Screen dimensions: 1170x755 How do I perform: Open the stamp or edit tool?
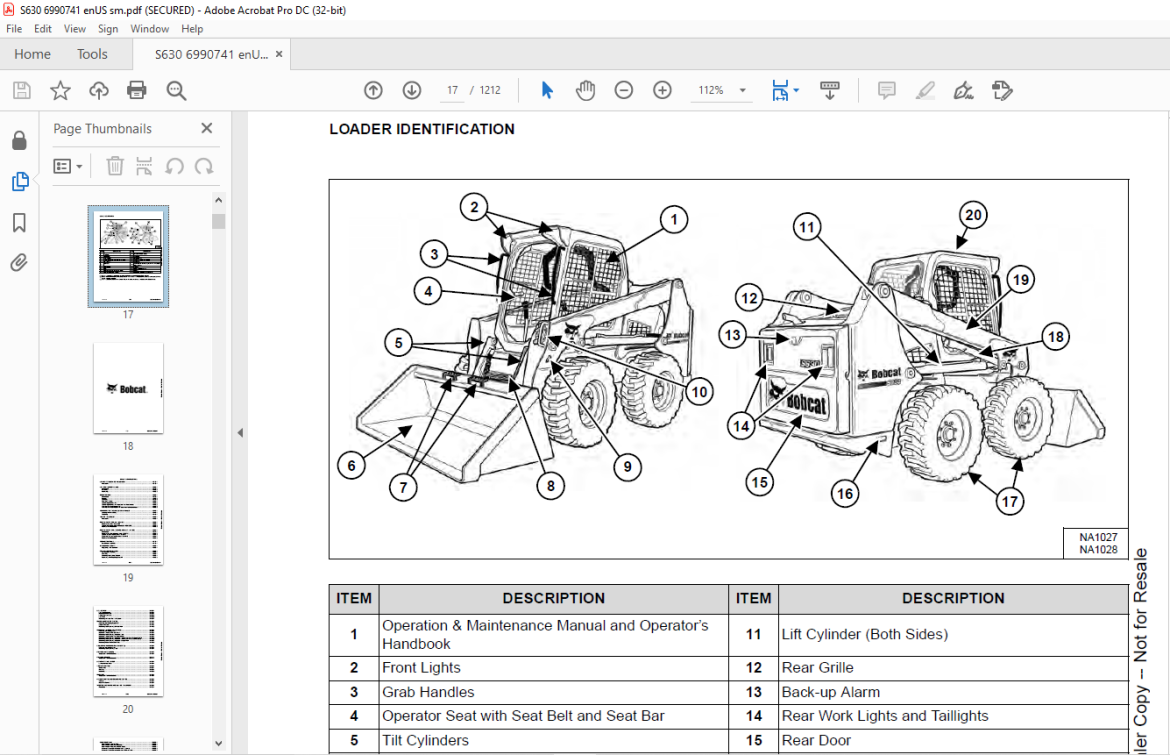[x=1002, y=90]
